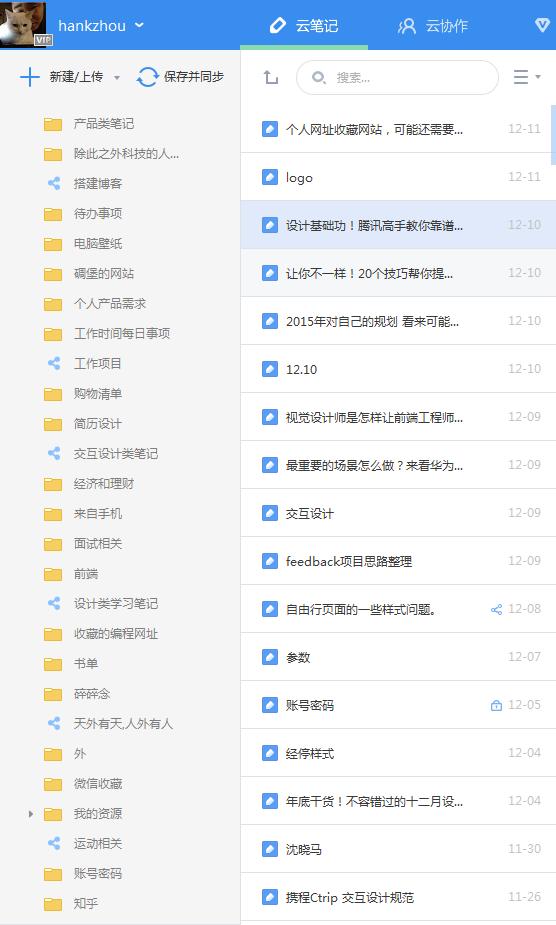The image size is (556, 925).
Task: Click the 电脑壁纸 folder icon
Action: (53, 244)
